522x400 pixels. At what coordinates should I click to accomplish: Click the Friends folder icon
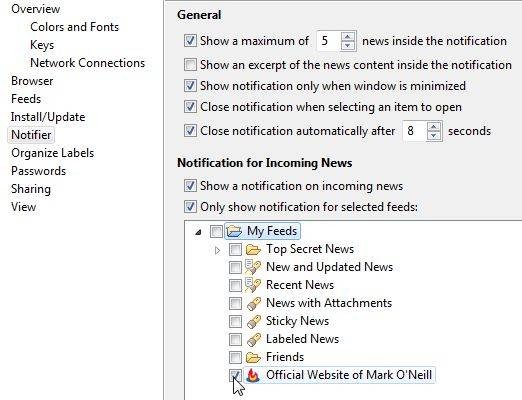(x=253, y=357)
